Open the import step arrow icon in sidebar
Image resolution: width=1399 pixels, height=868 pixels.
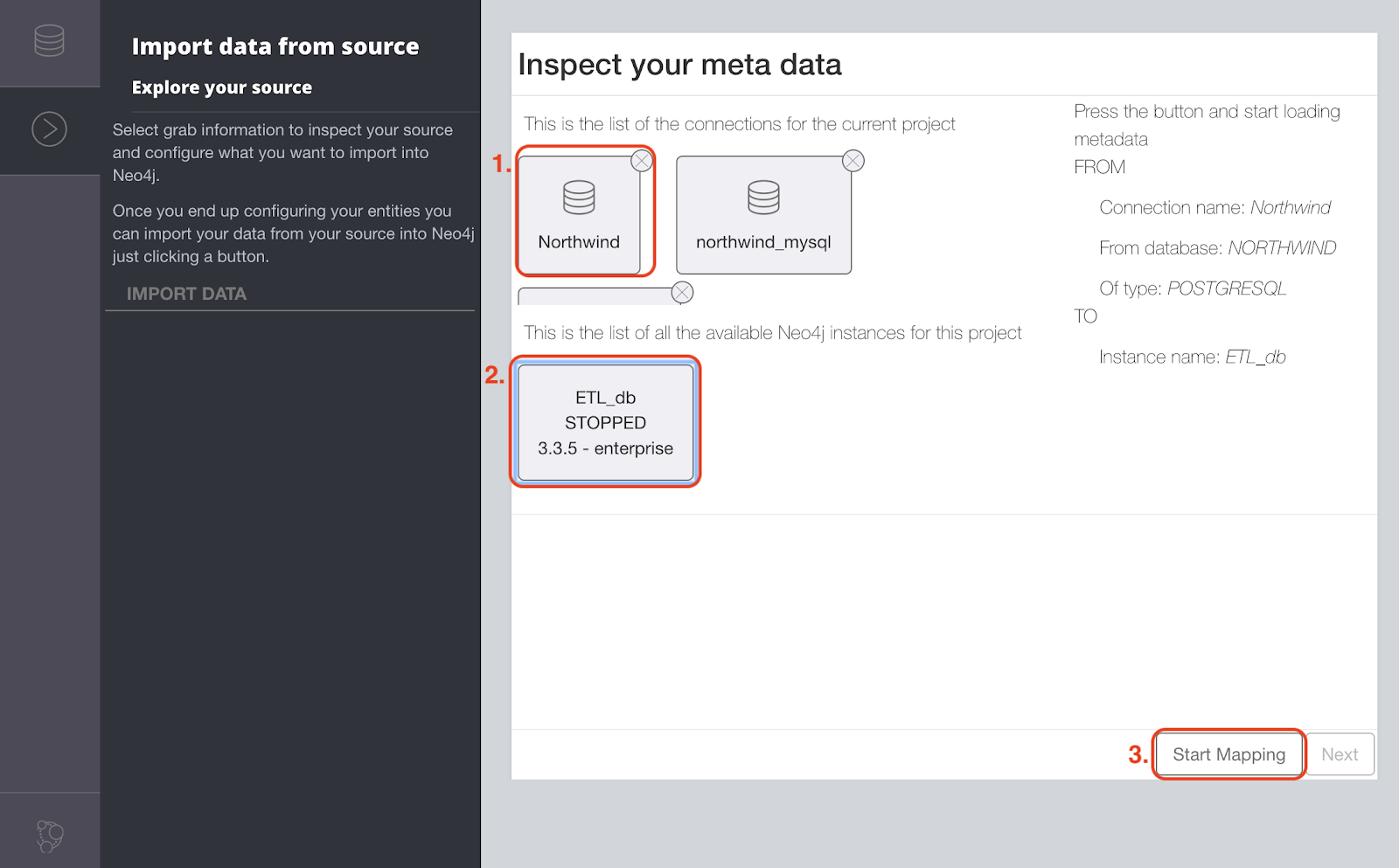[x=49, y=129]
